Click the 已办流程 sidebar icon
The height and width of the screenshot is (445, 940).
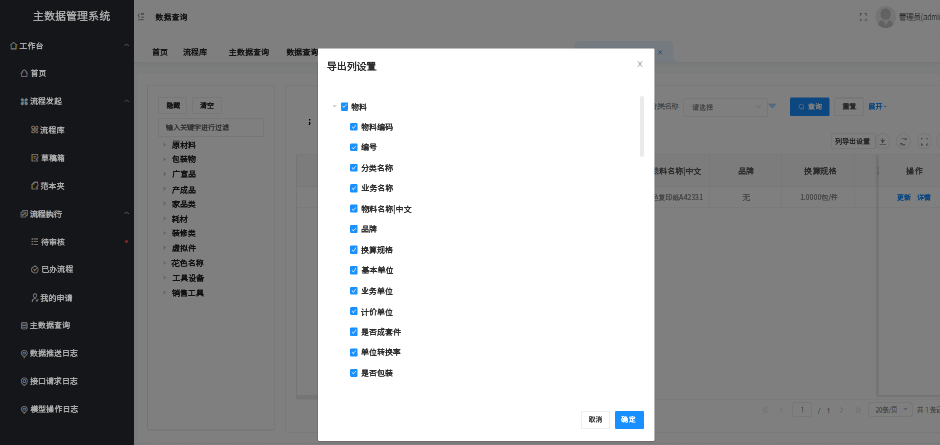[x=34, y=269]
